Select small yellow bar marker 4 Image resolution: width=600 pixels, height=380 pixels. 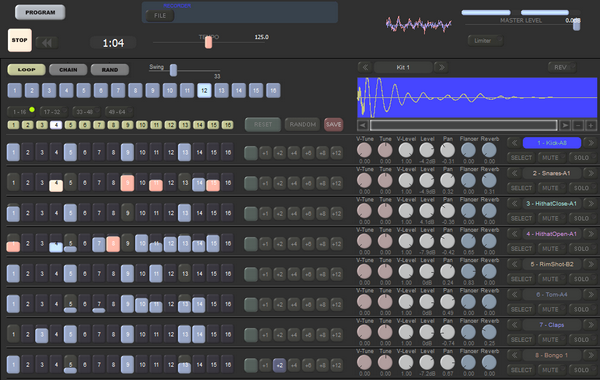[56, 125]
